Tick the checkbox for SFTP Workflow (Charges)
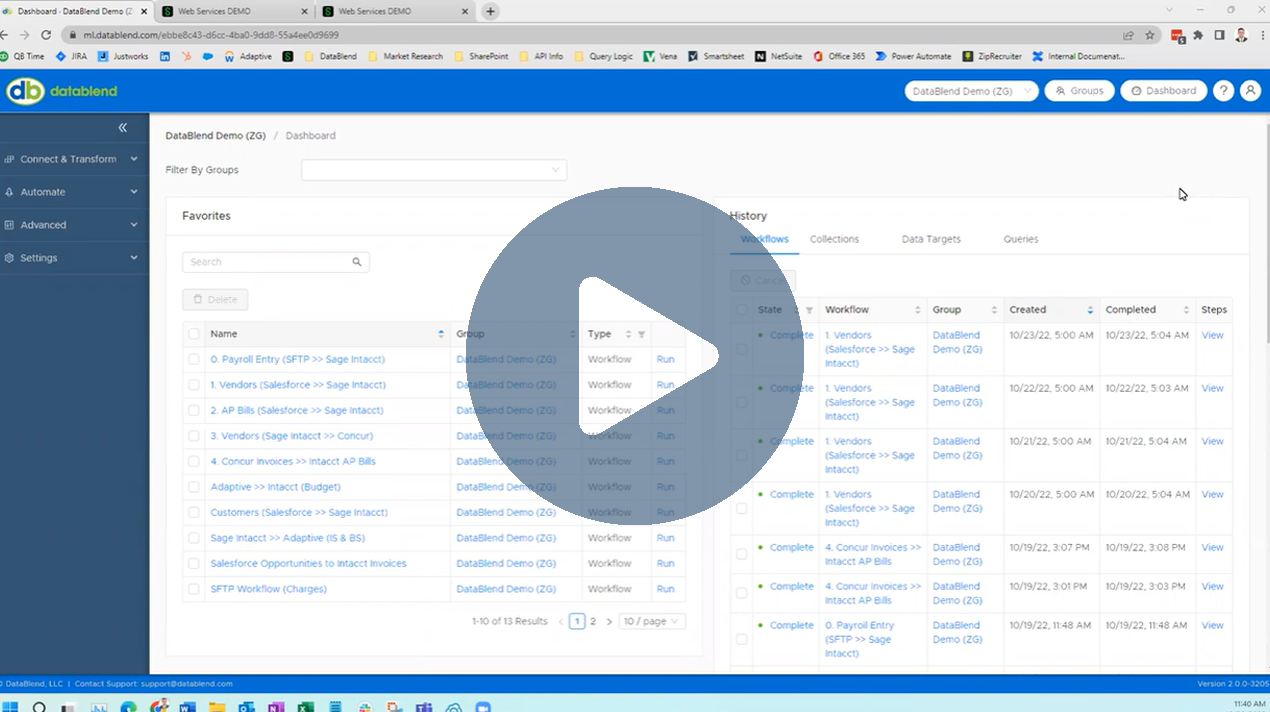The image size is (1270, 712). click(194, 589)
